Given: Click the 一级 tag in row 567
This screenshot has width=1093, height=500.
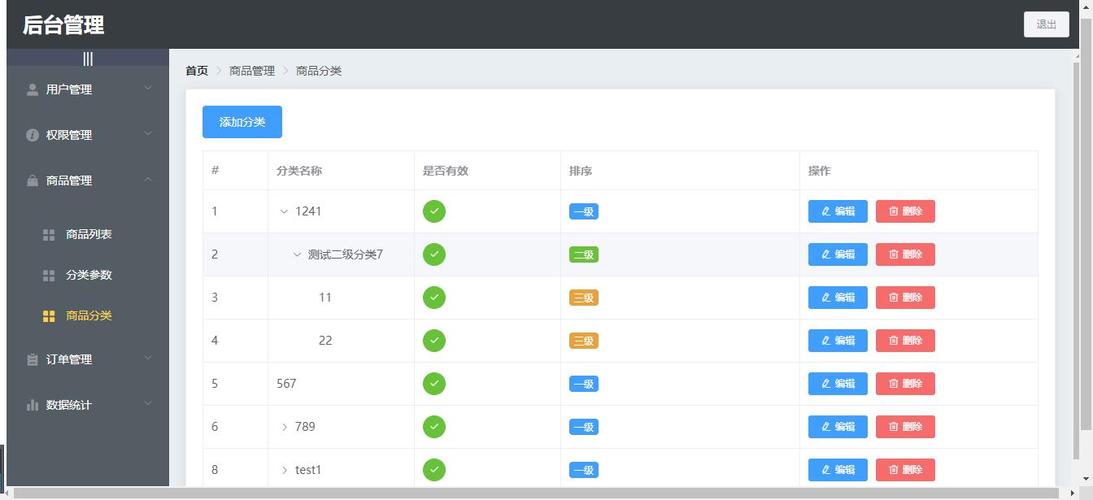Looking at the screenshot, I should [x=583, y=384].
